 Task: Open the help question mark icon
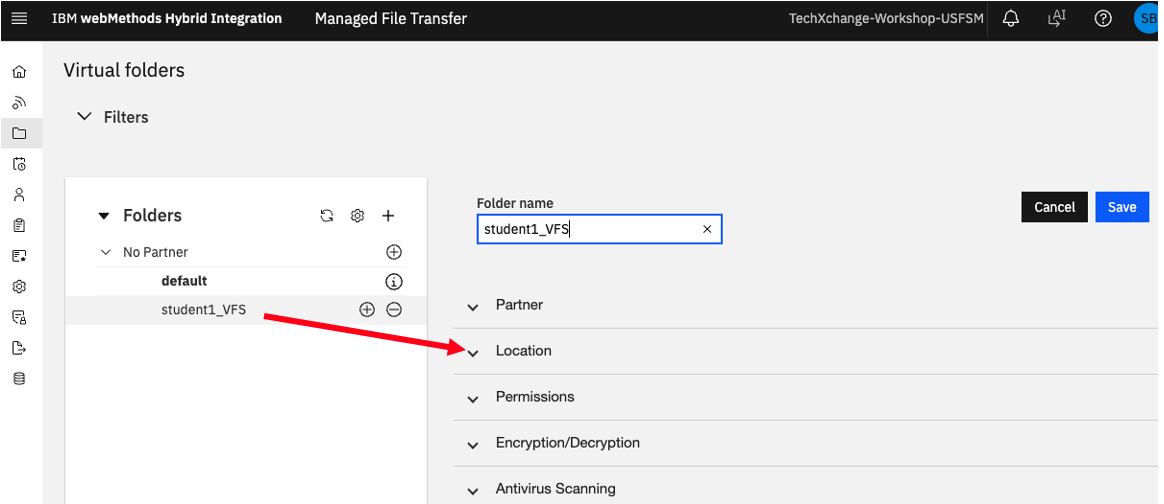1103,19
